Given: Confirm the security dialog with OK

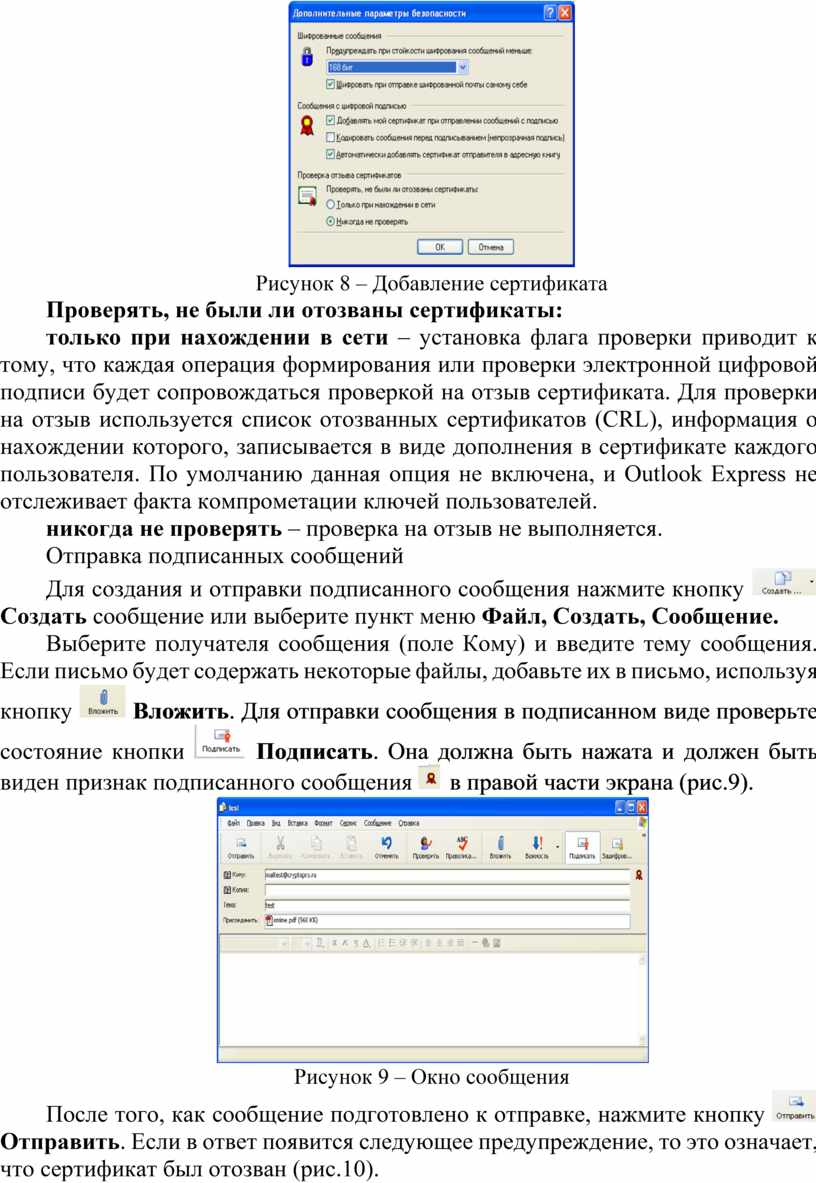Looking at the screenshot, I should tap(440, 247).
